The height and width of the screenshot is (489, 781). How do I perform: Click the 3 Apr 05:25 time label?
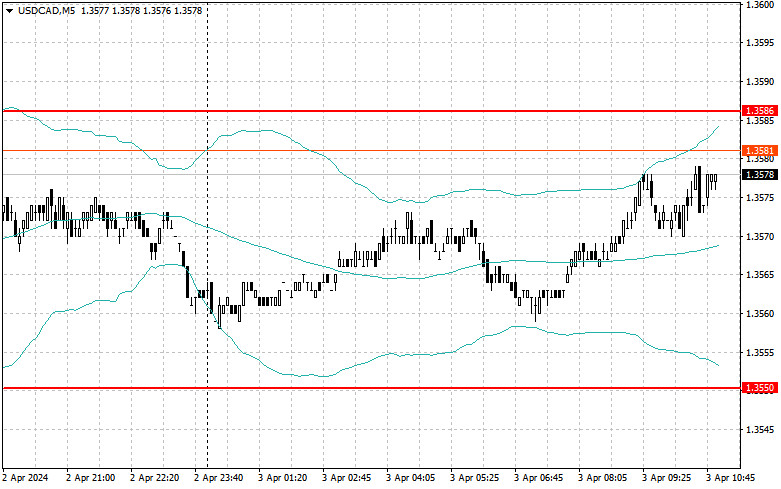pos(475,478)
